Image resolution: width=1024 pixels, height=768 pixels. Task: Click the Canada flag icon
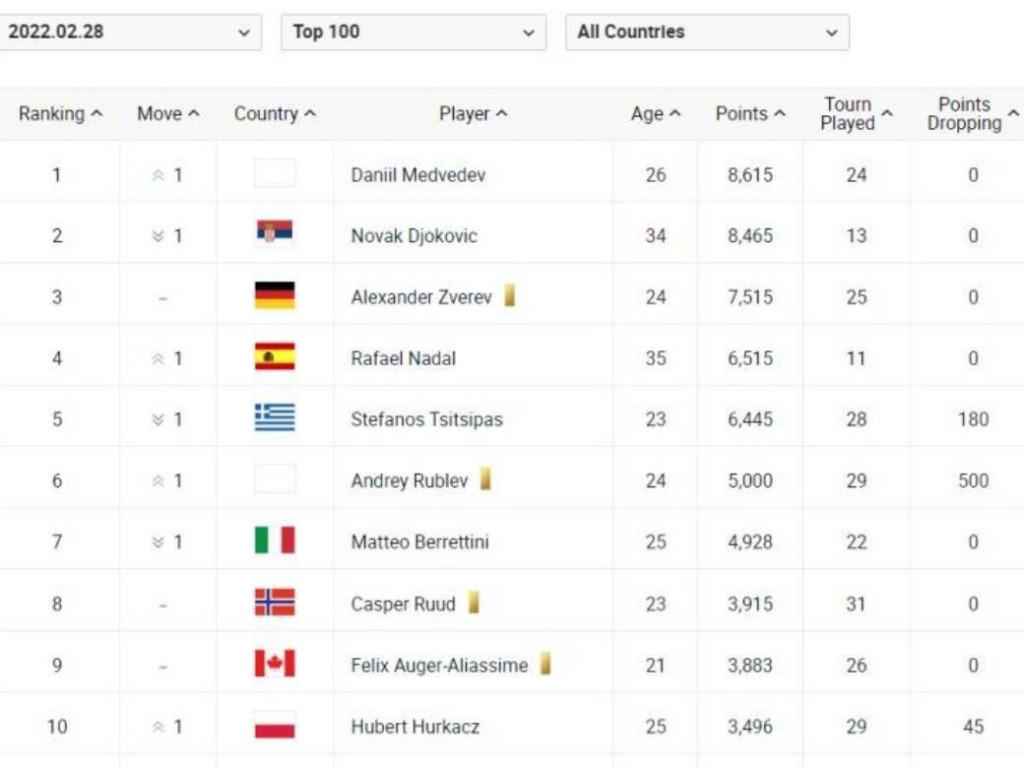(x=274, y=664)
